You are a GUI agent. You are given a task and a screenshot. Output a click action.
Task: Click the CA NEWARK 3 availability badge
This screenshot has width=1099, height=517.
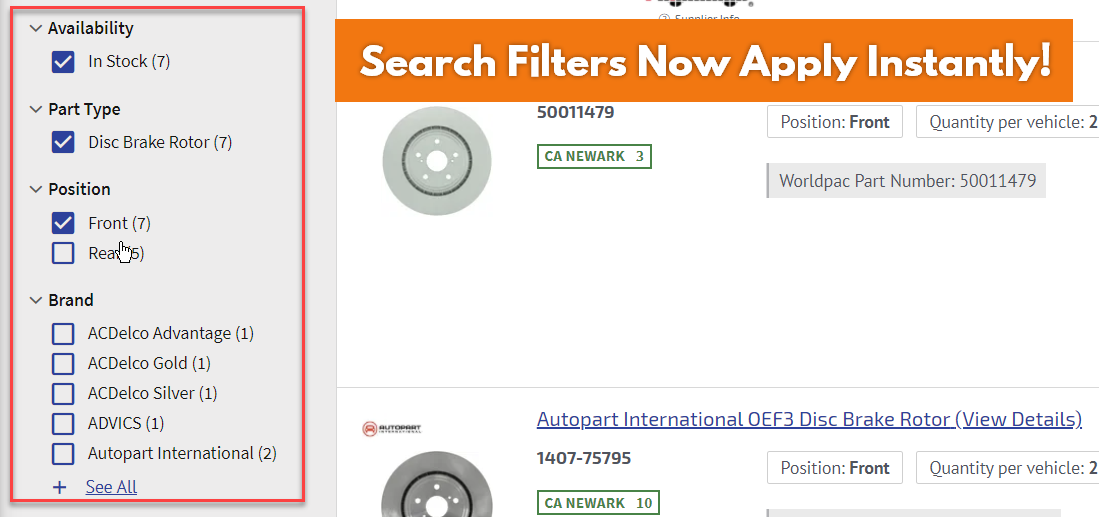coord(594,156)
